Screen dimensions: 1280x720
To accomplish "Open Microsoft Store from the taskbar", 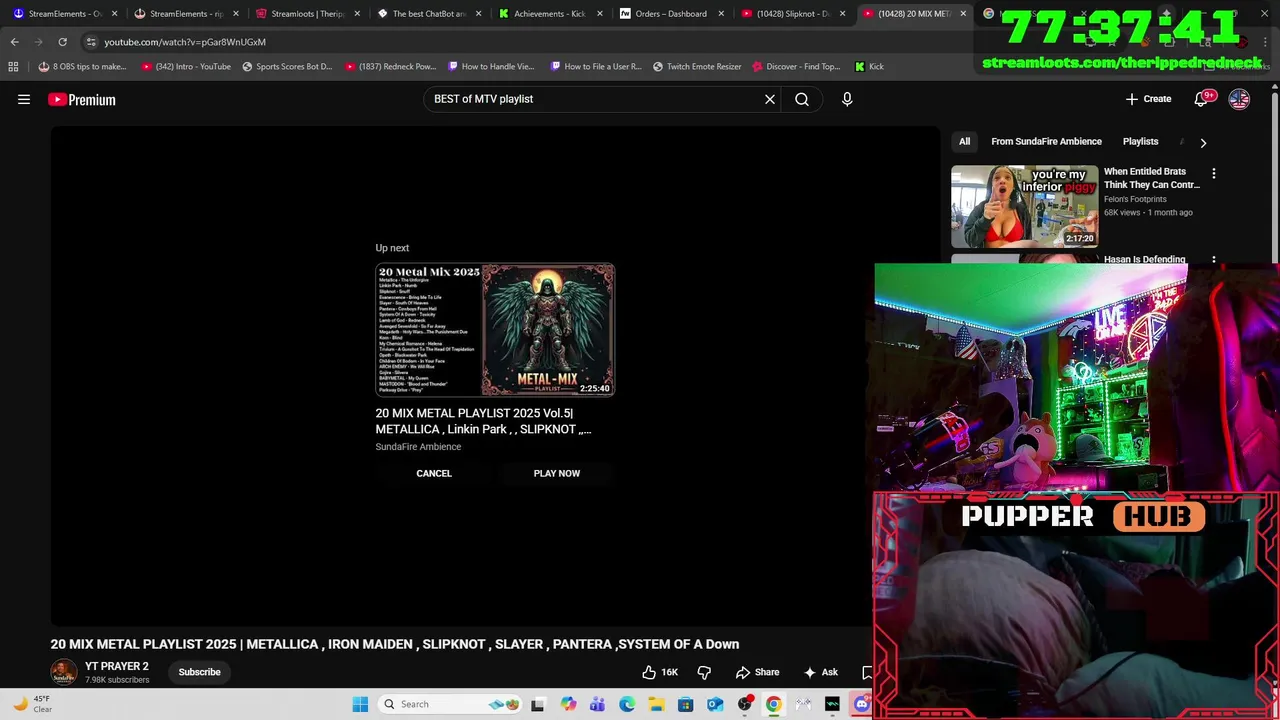I will (x=685, y=704).
